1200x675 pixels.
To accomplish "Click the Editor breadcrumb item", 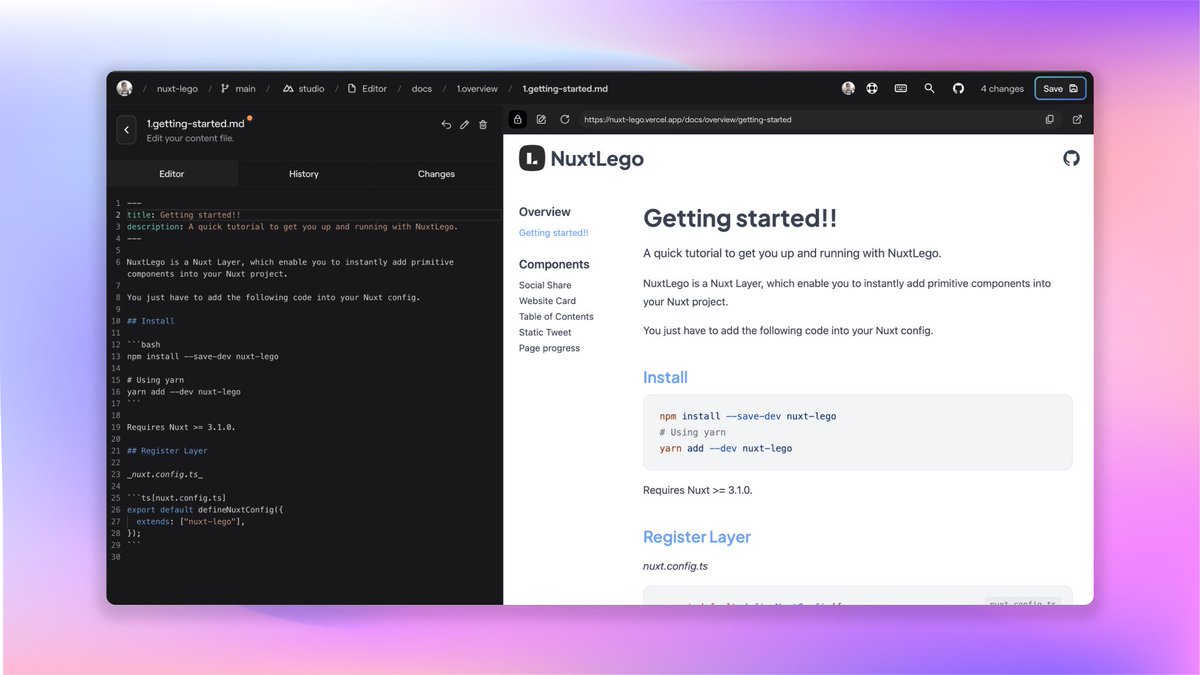I will [367, 89].
